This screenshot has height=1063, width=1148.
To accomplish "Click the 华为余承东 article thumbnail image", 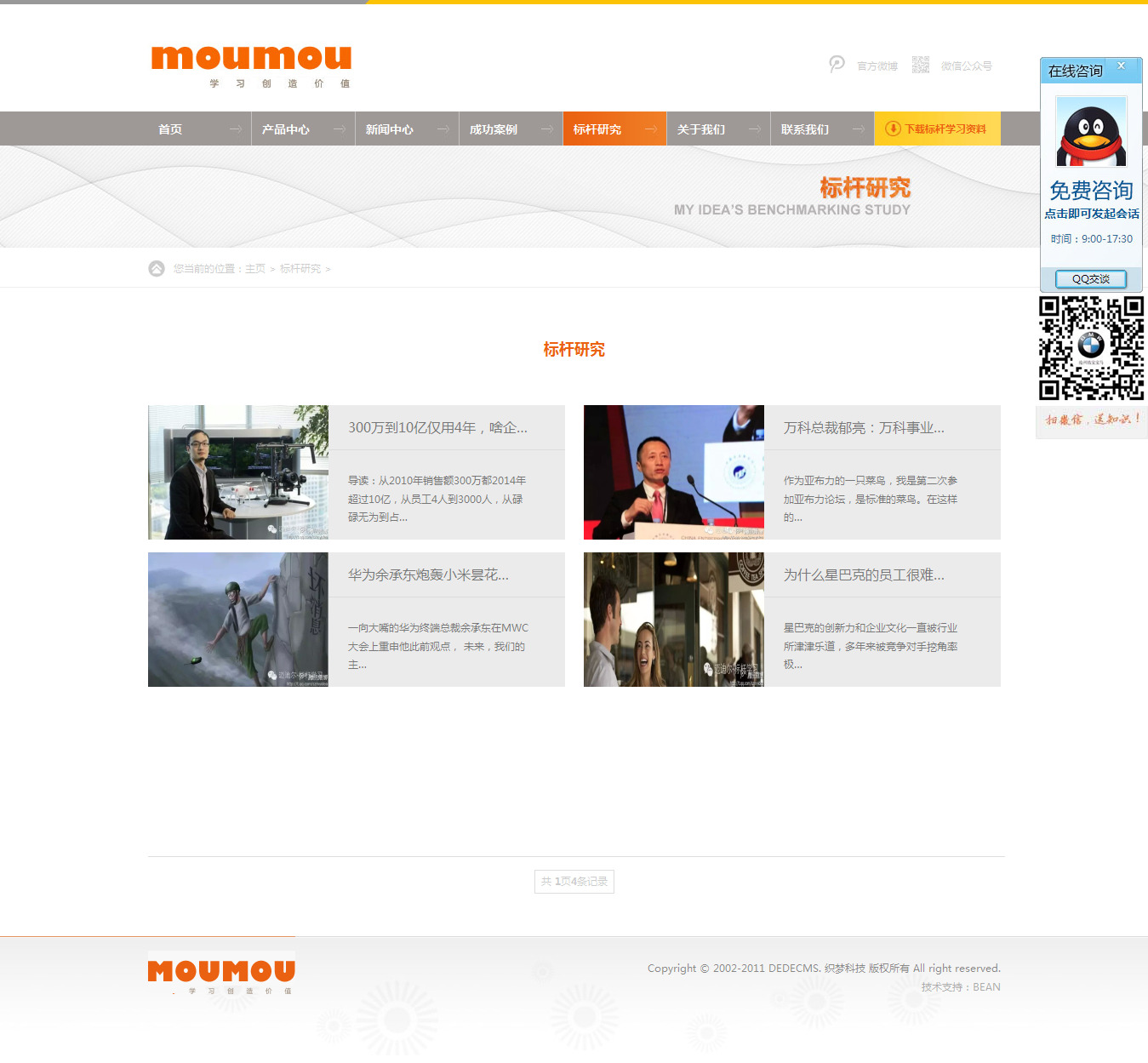I will (238, 620).
